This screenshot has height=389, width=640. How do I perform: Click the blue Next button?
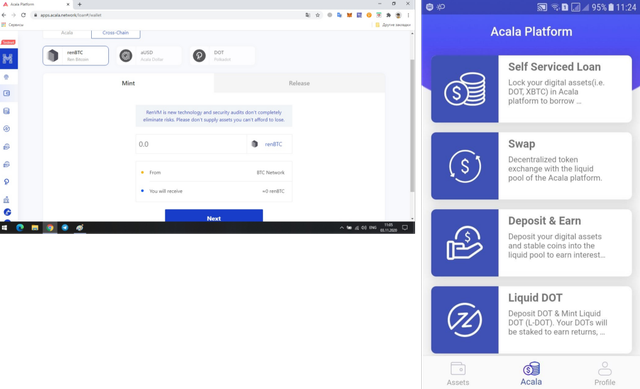(214, 216)
